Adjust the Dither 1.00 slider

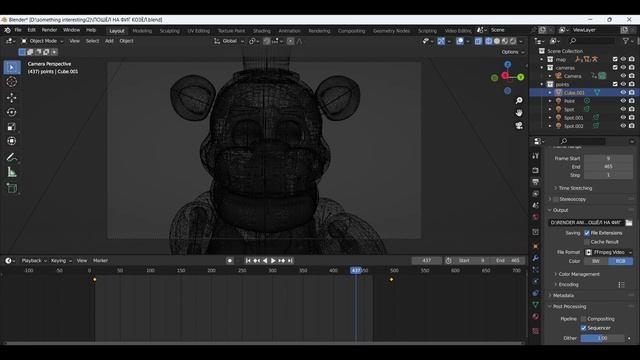coord(602,338)
